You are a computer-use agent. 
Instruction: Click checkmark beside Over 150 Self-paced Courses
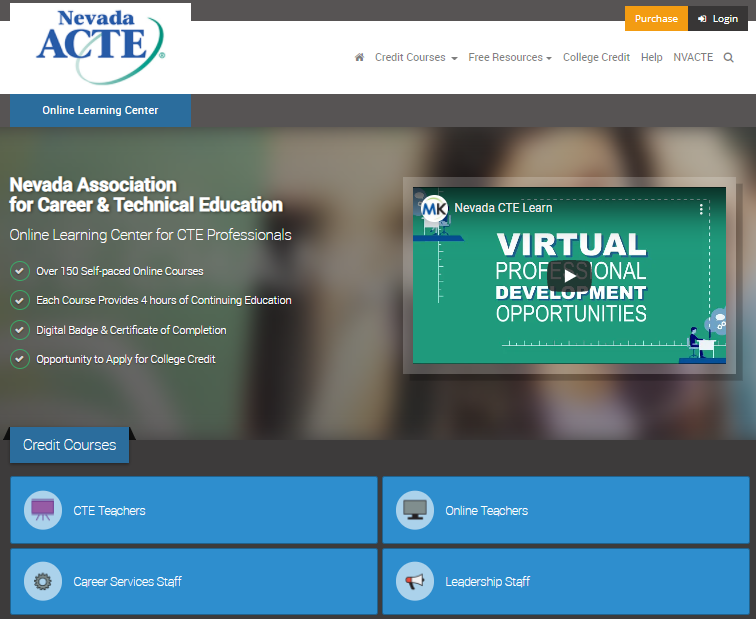(20, 271)
